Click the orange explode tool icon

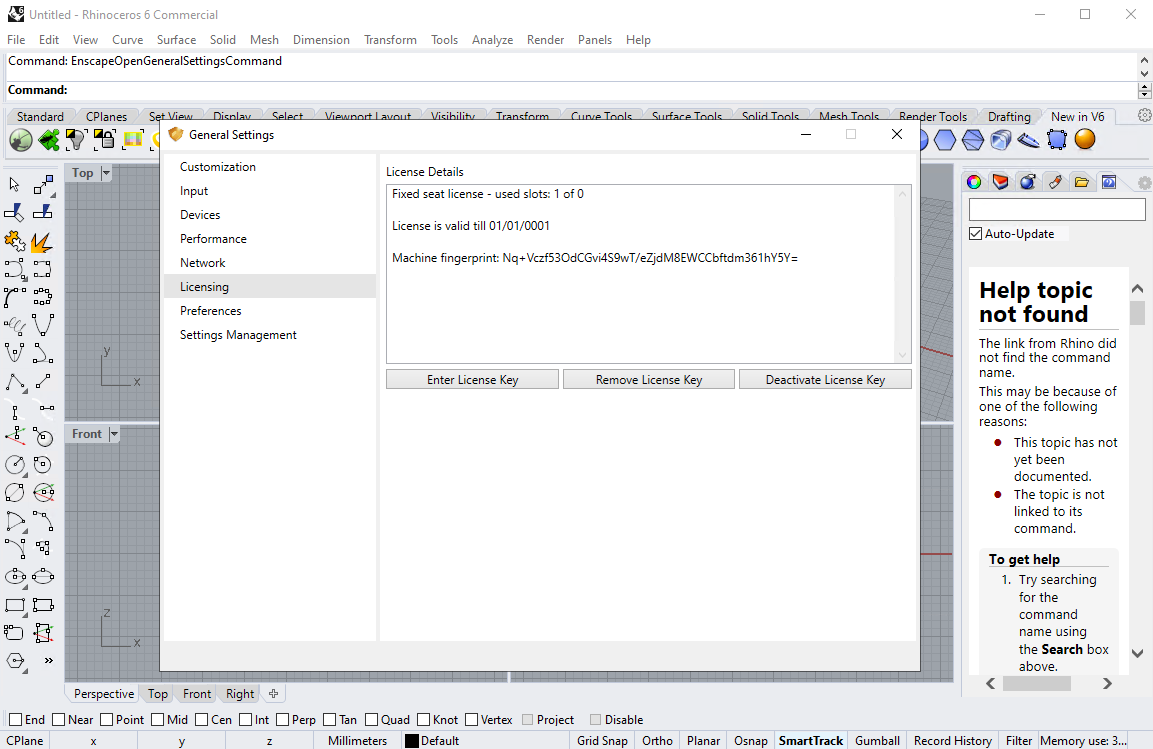coord(42,242)
